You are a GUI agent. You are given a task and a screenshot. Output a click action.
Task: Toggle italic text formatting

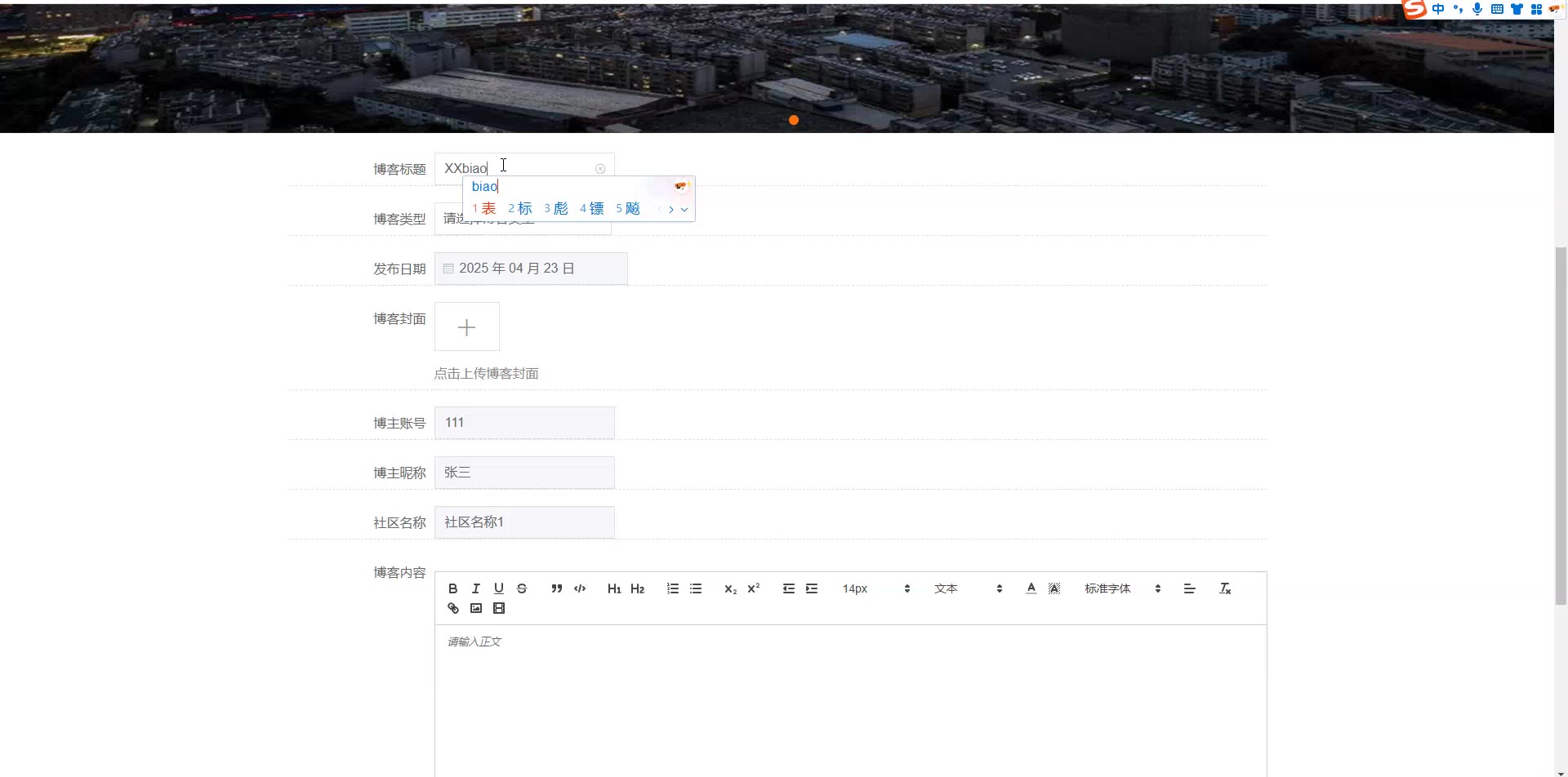(475, 588)
